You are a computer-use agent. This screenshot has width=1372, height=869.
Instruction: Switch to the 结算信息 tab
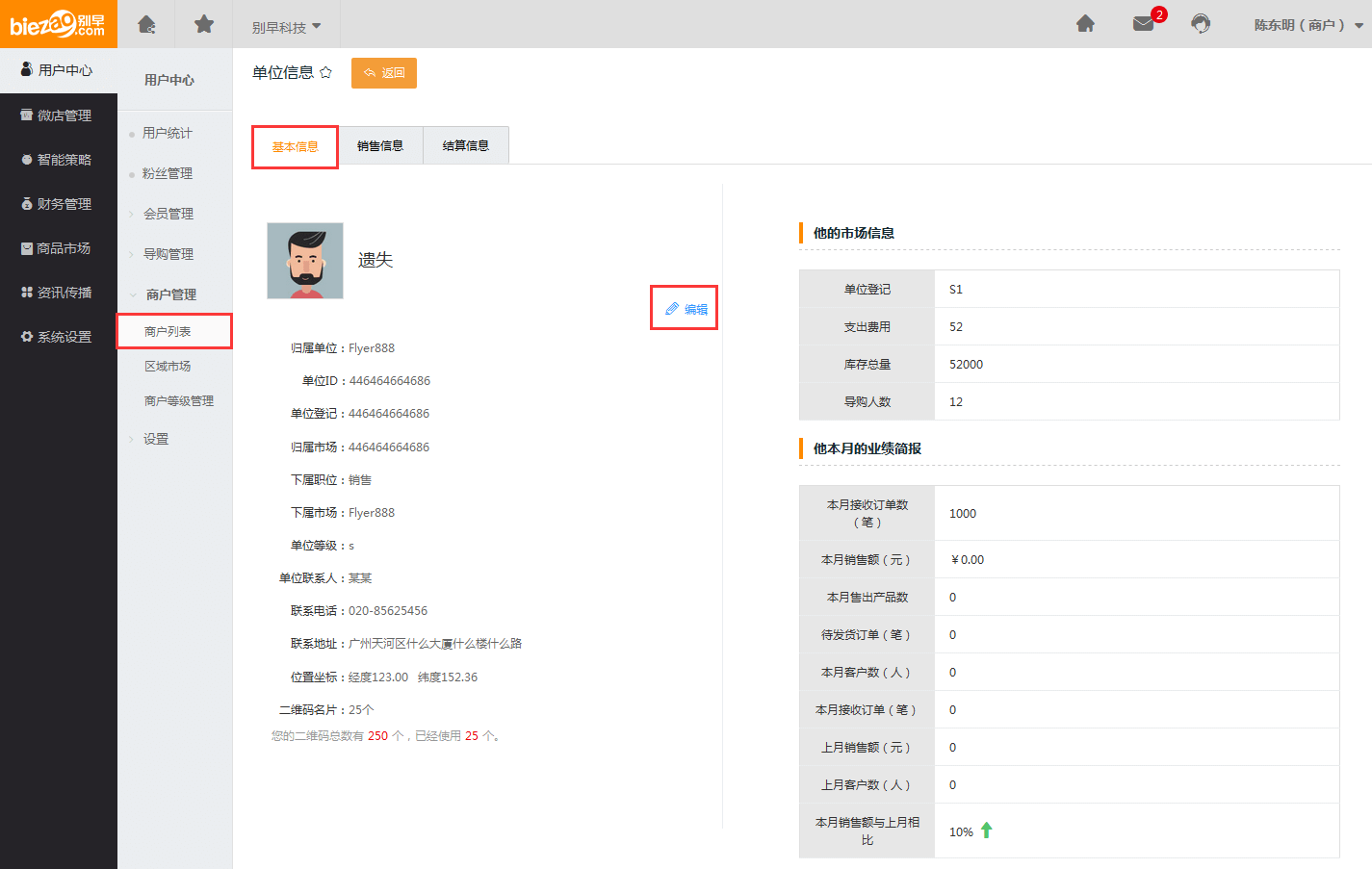click(x=466, y=146)
